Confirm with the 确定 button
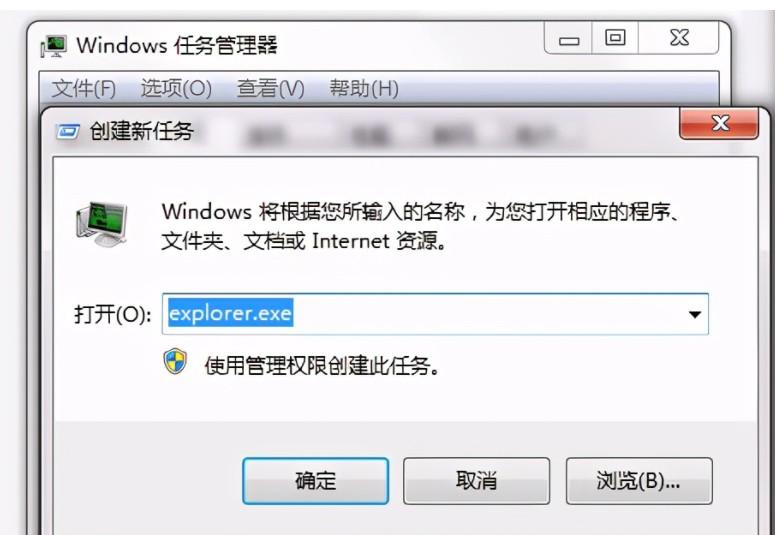Image resolution: width=775 pixels, height=535 pixels. 315,481
